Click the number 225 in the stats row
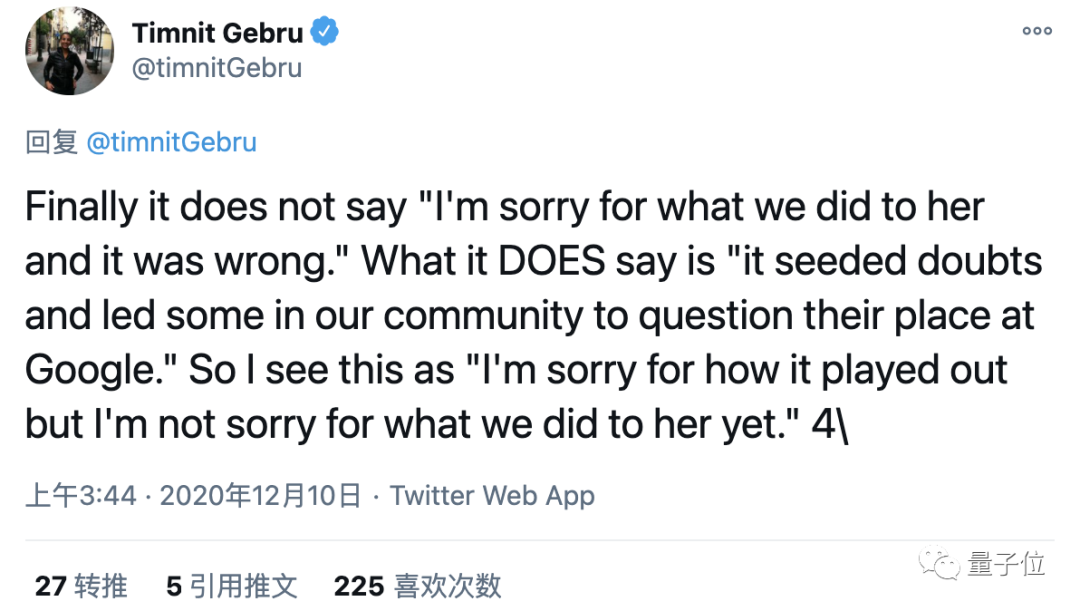The image size is (1080, 611). [x=359, y=585]
